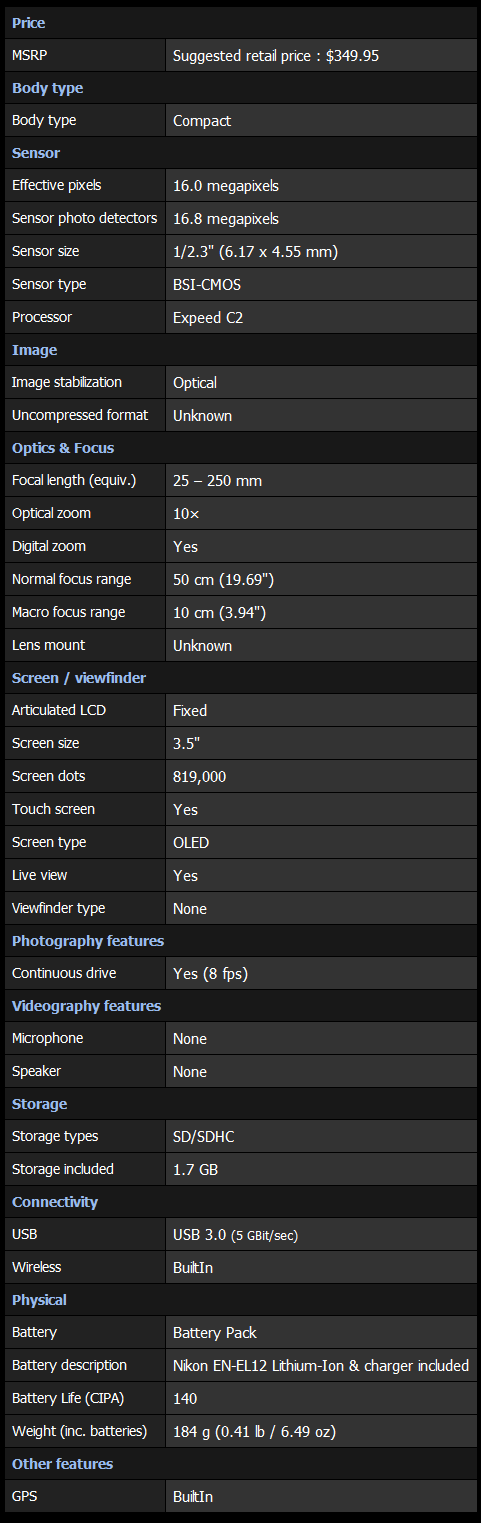Open the Optics & Focus section header
Image resolution: width=481 pixels, height=1523 pixels.
pos(63,448)
